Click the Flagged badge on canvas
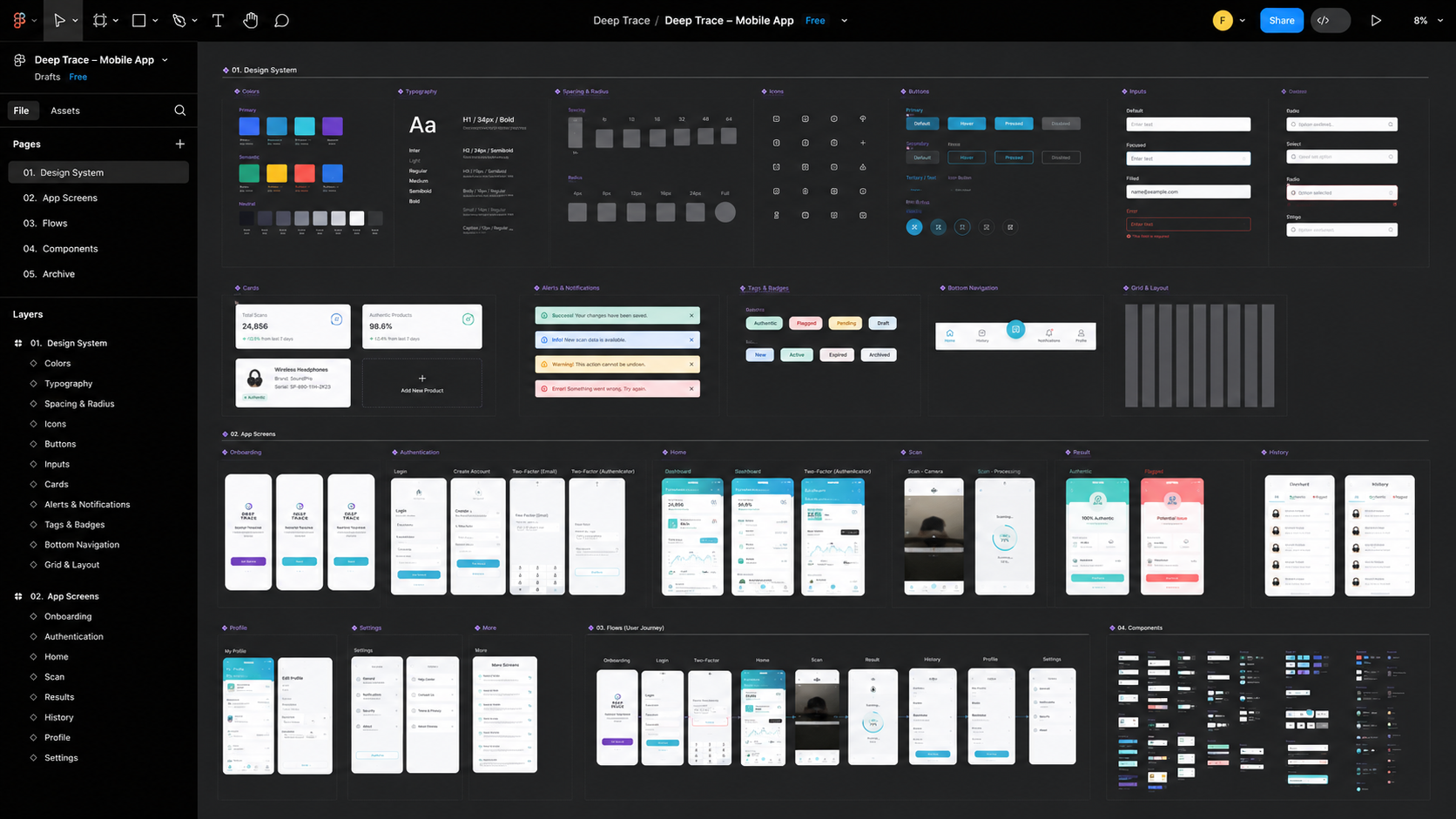Screen dimensions: 1456x819 [x=806, y=323]
